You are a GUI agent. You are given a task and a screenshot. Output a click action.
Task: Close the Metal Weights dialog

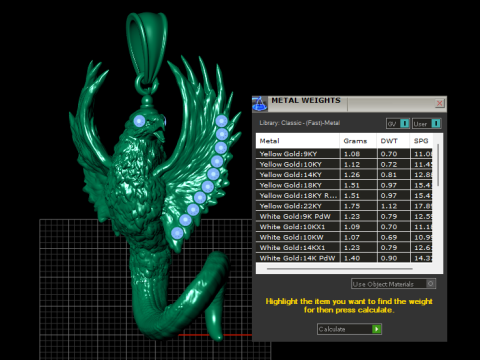(x=440, y=103)
